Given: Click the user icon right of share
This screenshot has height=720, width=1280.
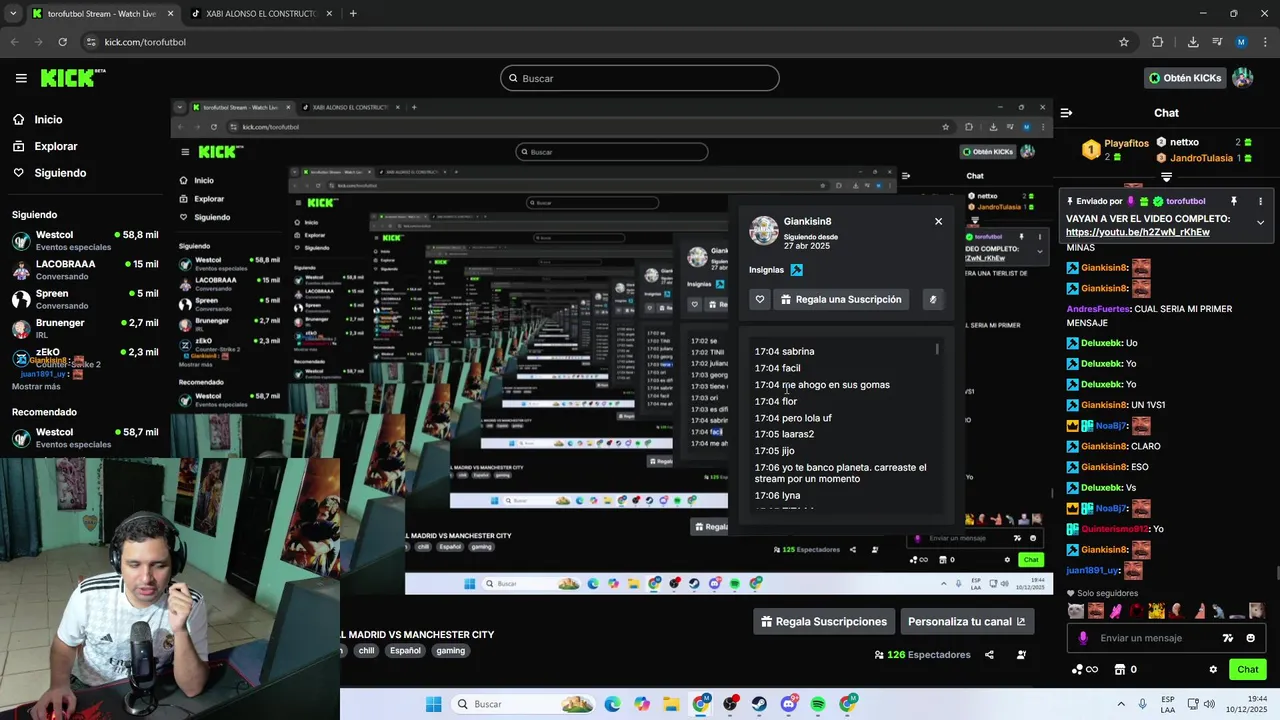Looking at the screenshot, I should coord(1021,655).
